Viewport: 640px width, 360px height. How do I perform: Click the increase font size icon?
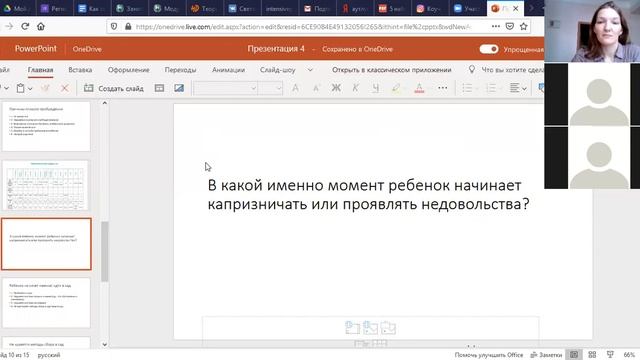tap(296, 88)
